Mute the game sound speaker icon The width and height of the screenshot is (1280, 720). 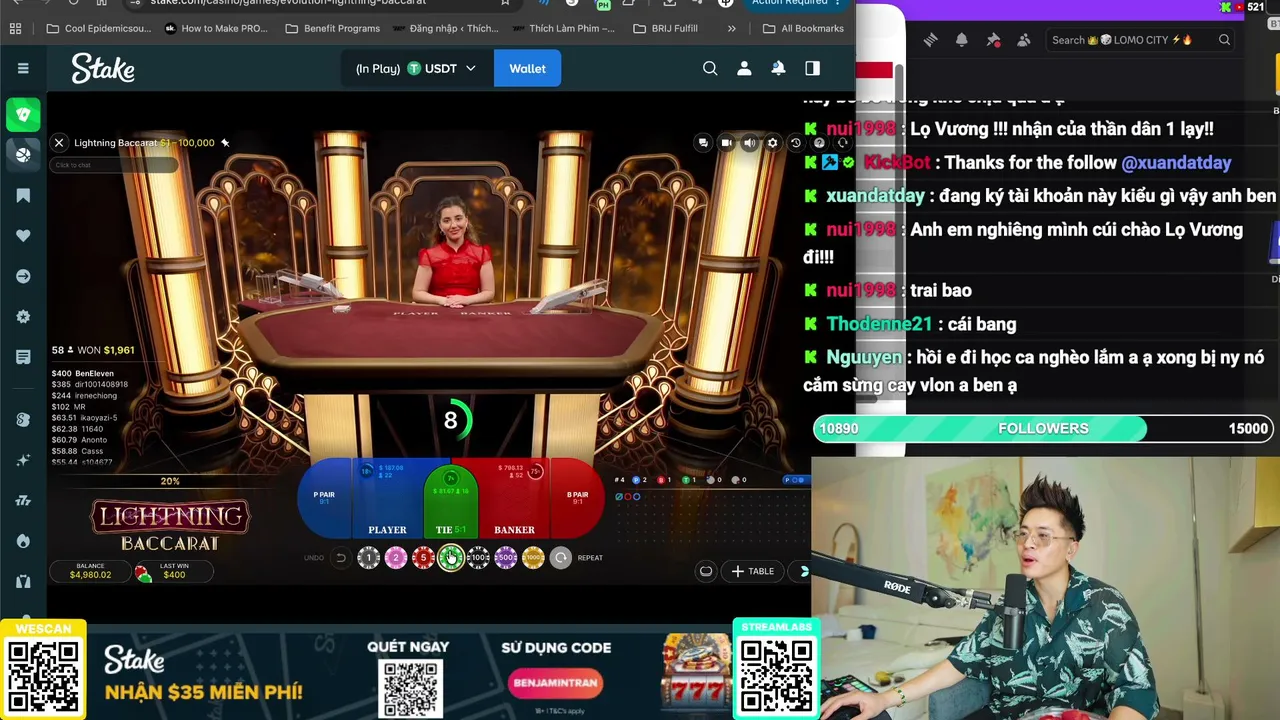(749, 143)
